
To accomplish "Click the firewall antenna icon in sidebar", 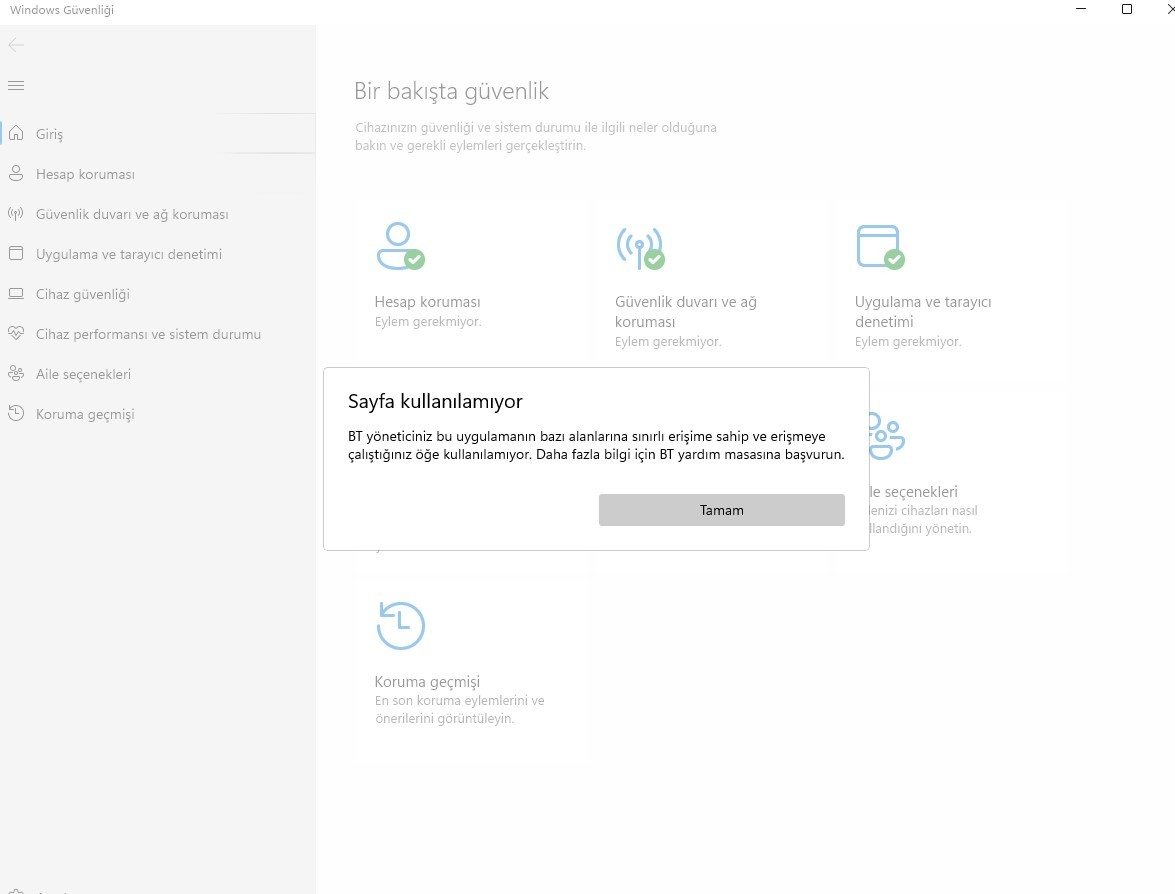I will point(16,214).
